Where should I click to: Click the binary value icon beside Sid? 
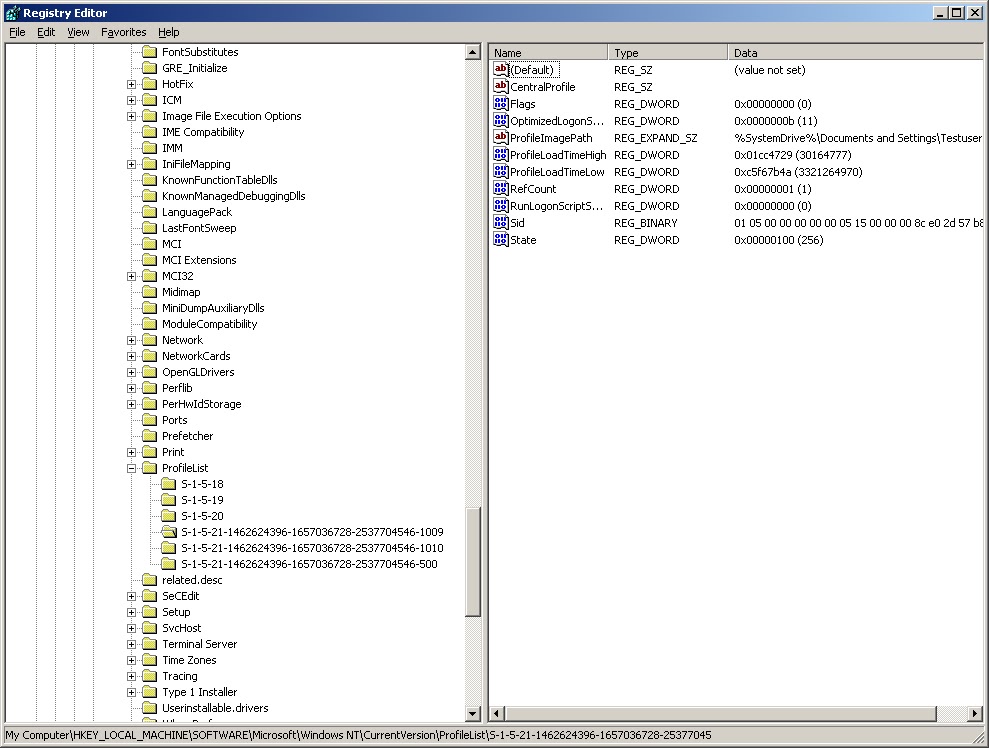click(x=500, y=223)
